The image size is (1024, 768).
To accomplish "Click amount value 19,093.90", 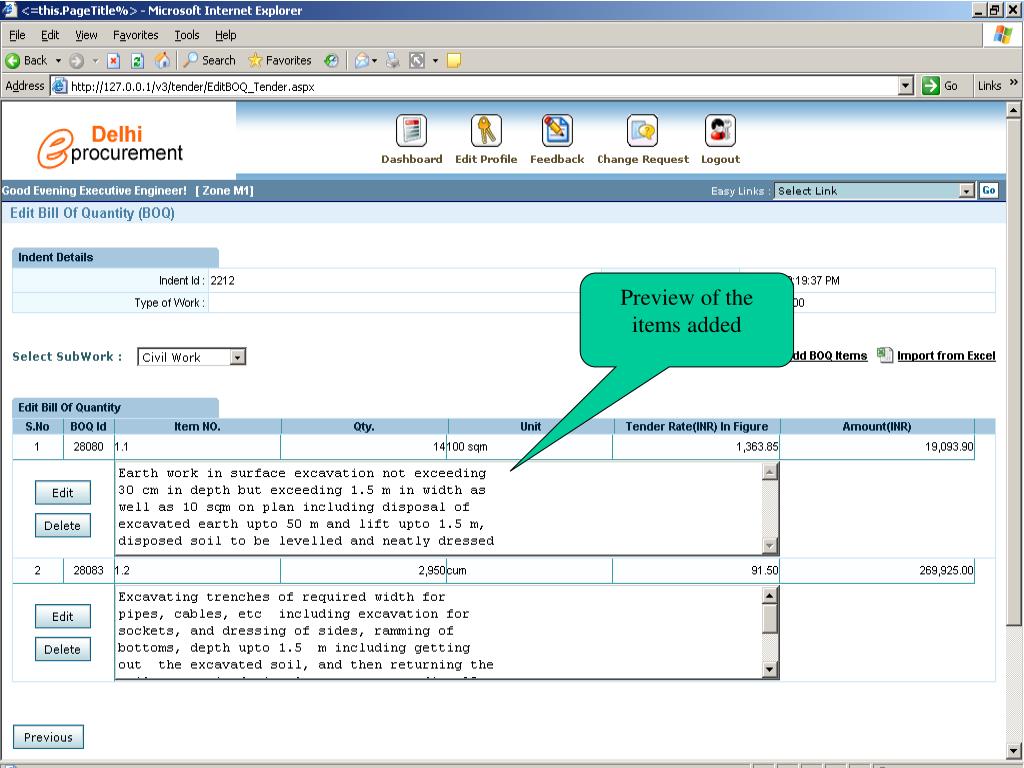I will coord(949,447).
